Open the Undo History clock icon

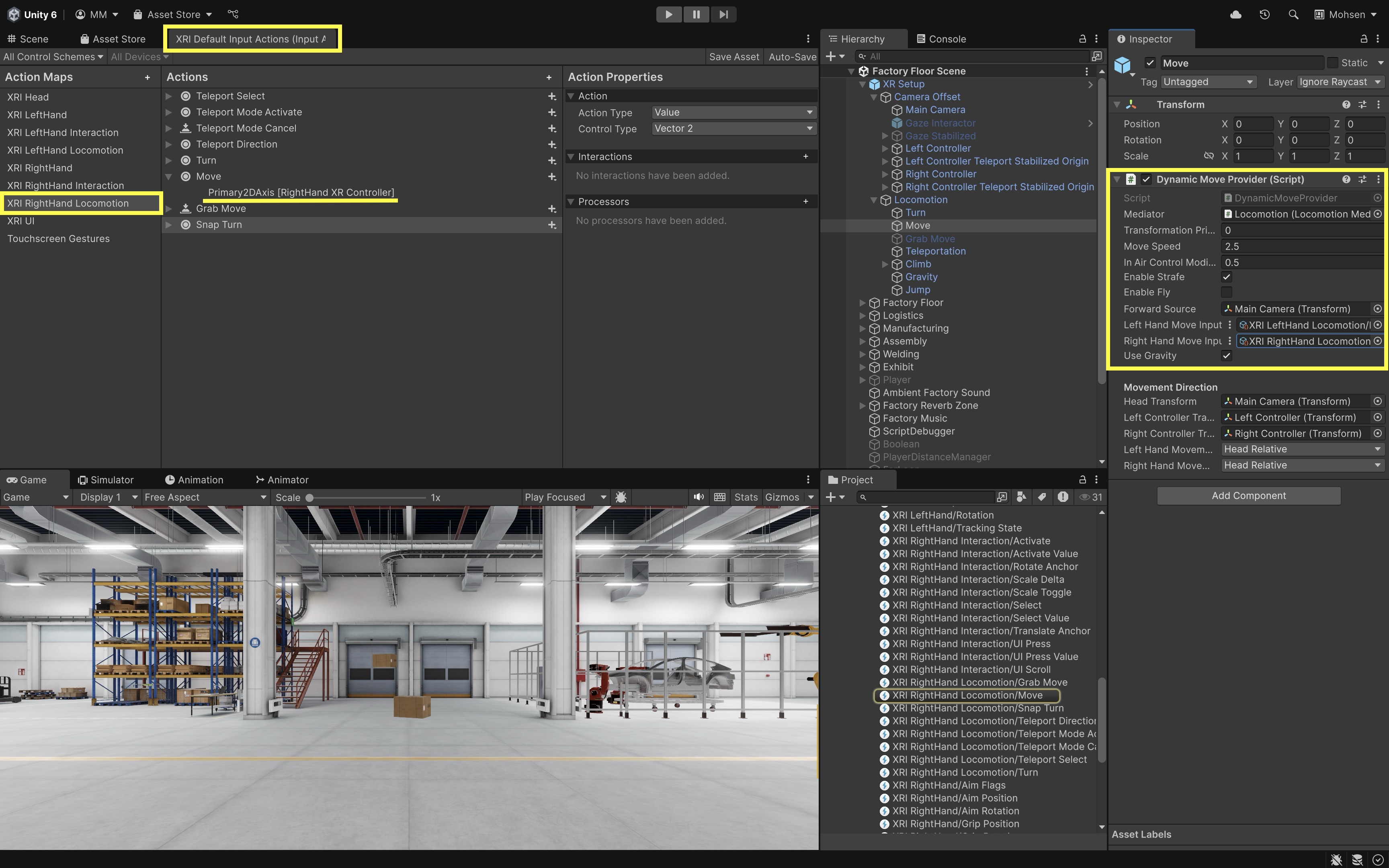pos(1264,14)
